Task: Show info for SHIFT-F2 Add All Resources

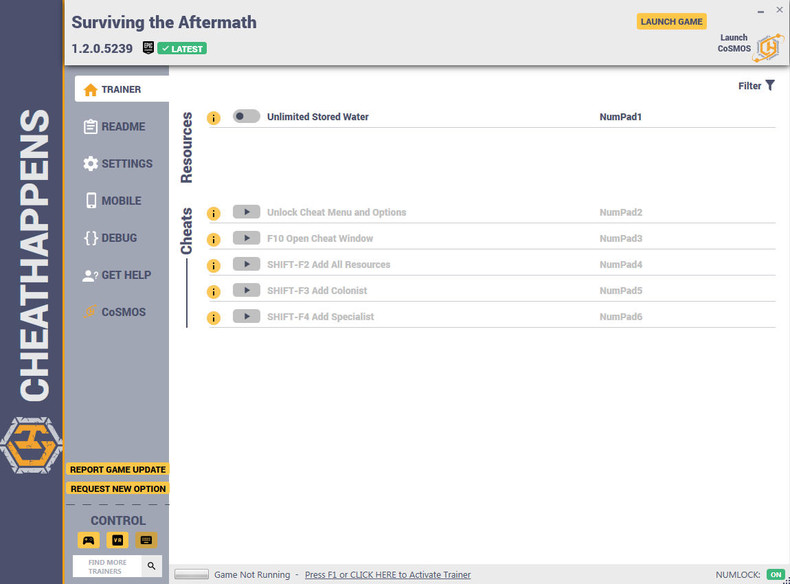Action: 214,266
